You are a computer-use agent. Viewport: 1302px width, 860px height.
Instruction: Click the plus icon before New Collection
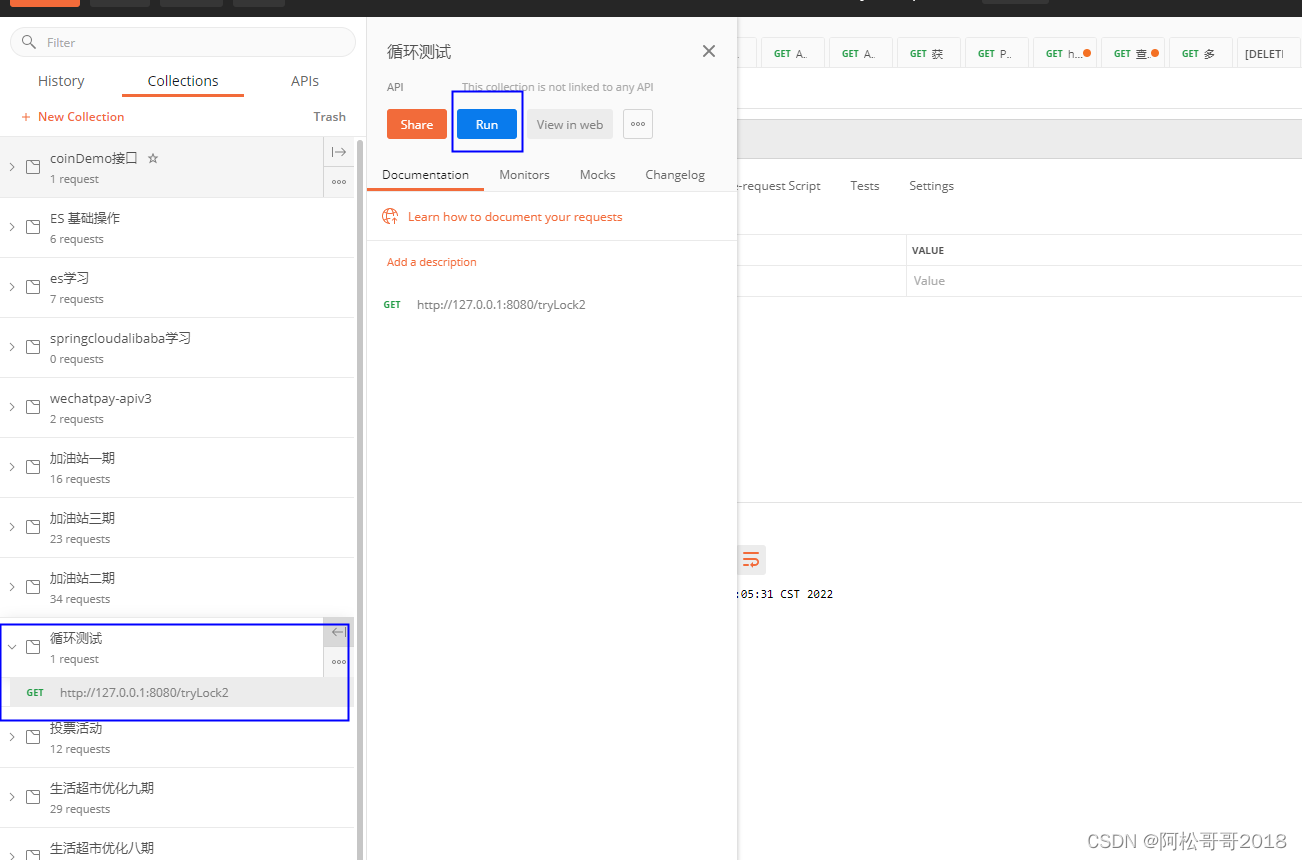tap(26, 117)
